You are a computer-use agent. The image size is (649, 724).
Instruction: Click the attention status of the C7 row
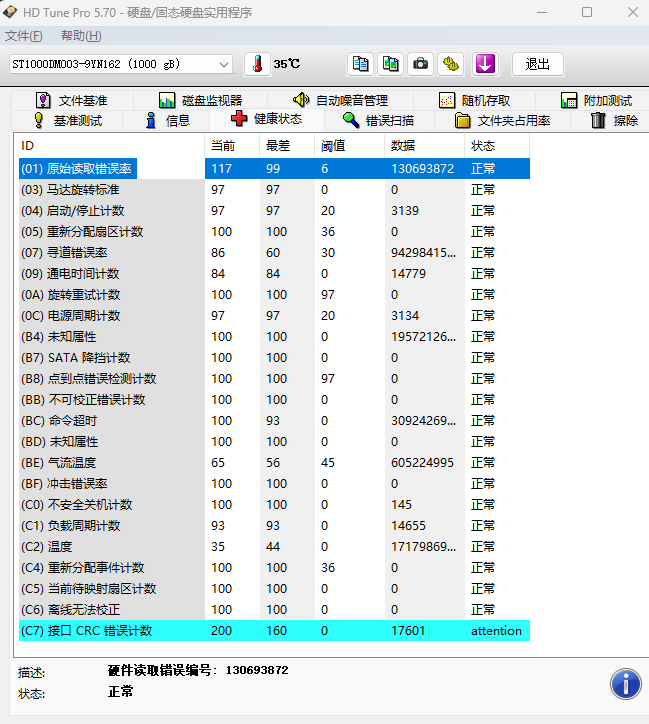pos(496,631)
